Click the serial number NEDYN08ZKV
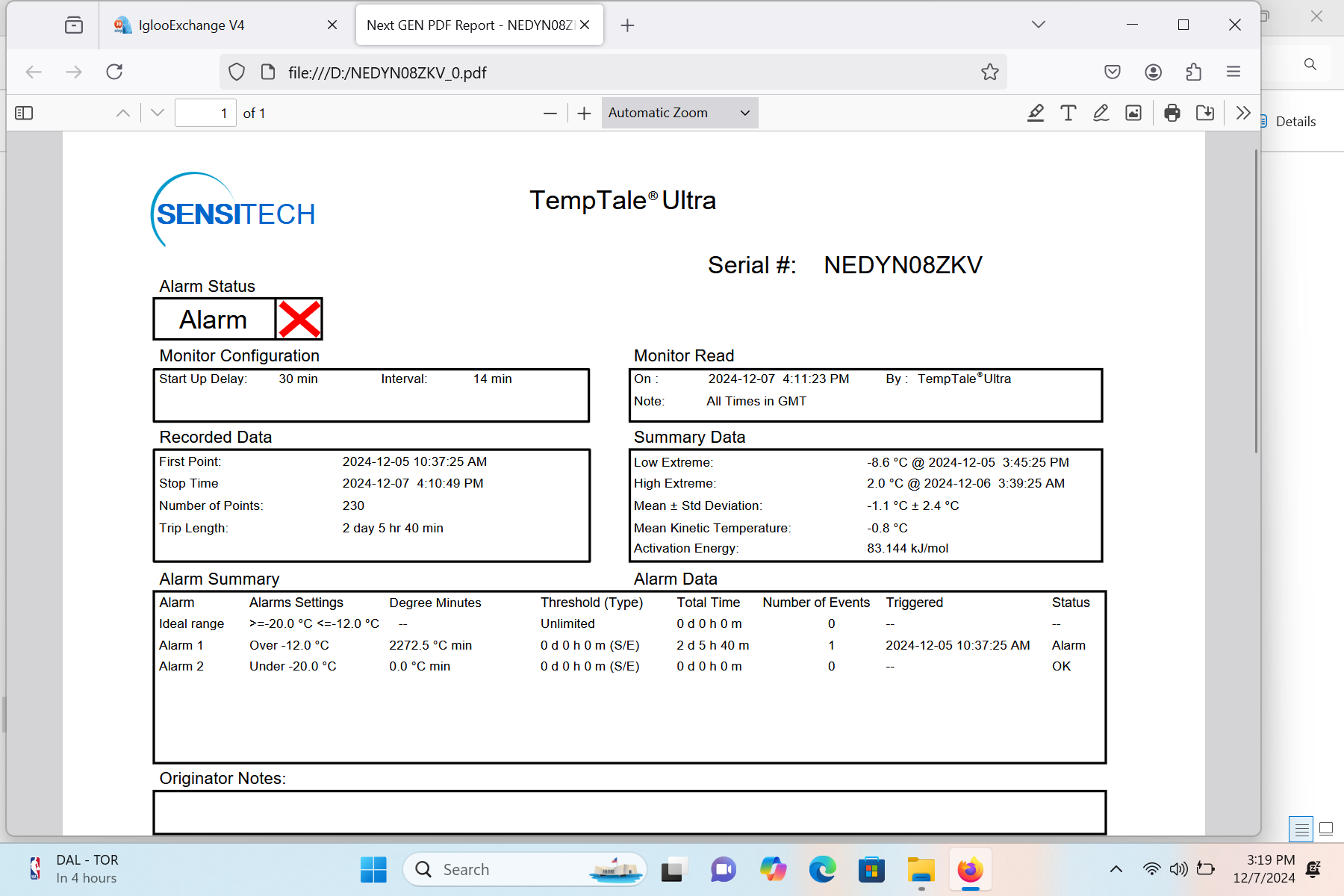The height and width of the screenshot is (896, 1344). (x=903, y=265)
